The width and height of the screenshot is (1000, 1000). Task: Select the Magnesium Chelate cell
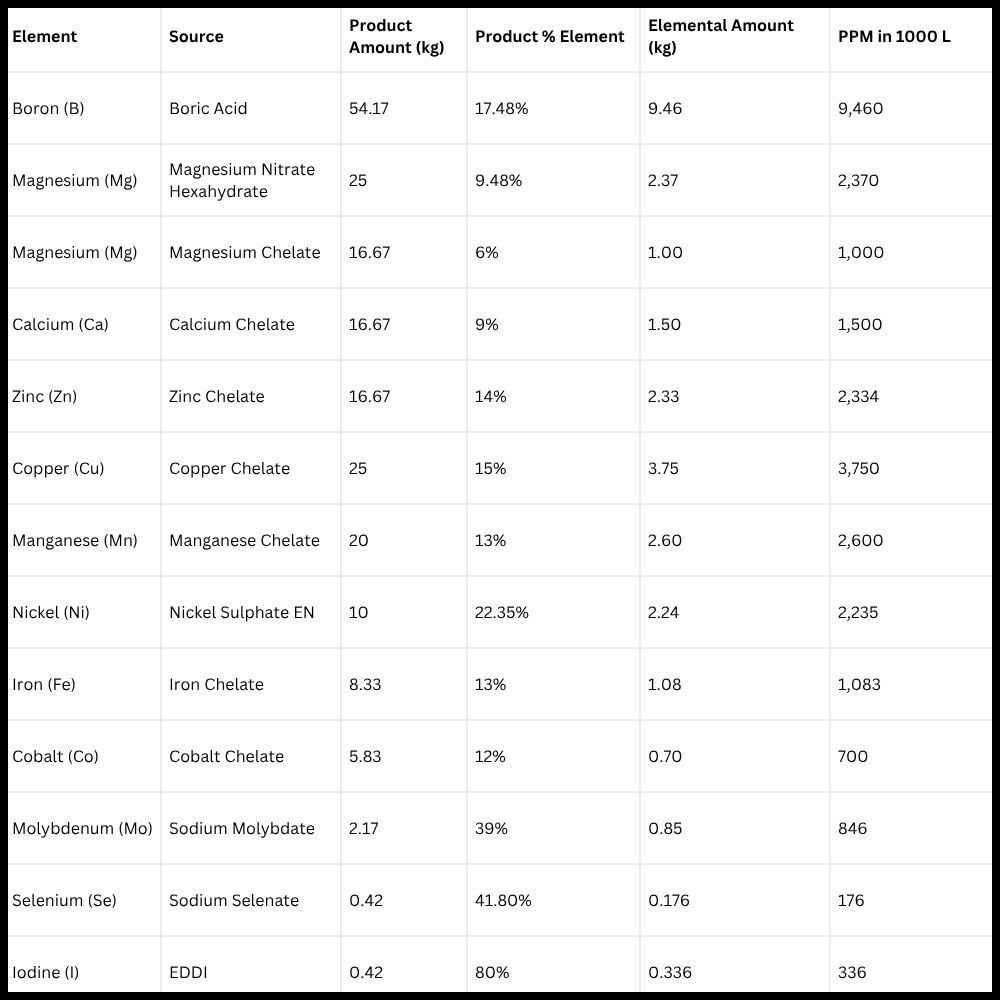click(x=244, y=253)
